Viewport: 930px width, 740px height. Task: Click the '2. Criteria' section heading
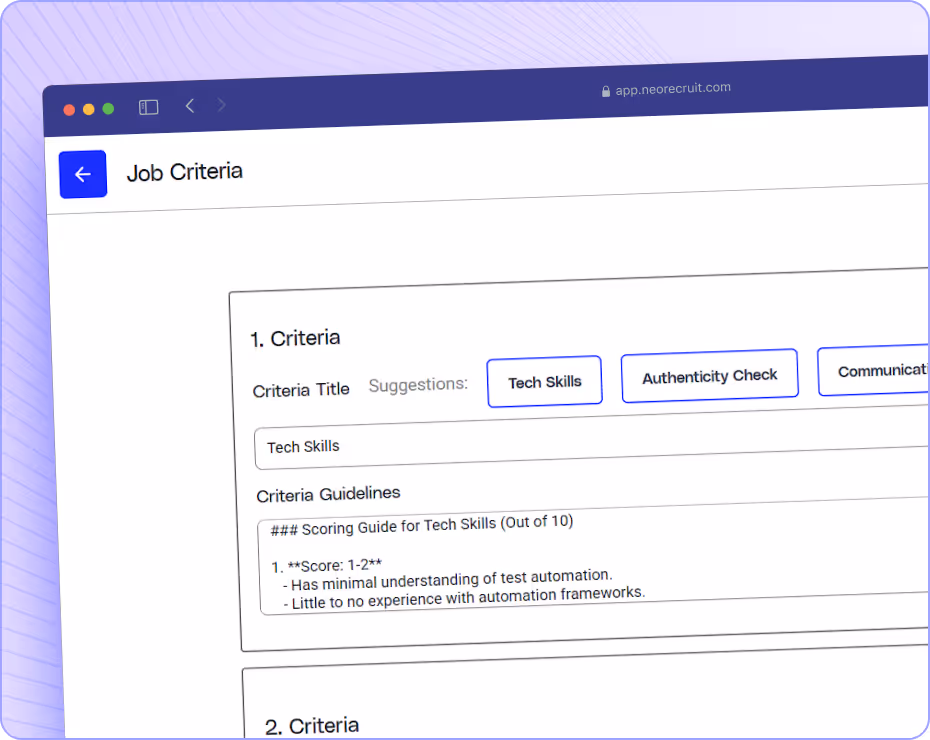click(312, 726)
